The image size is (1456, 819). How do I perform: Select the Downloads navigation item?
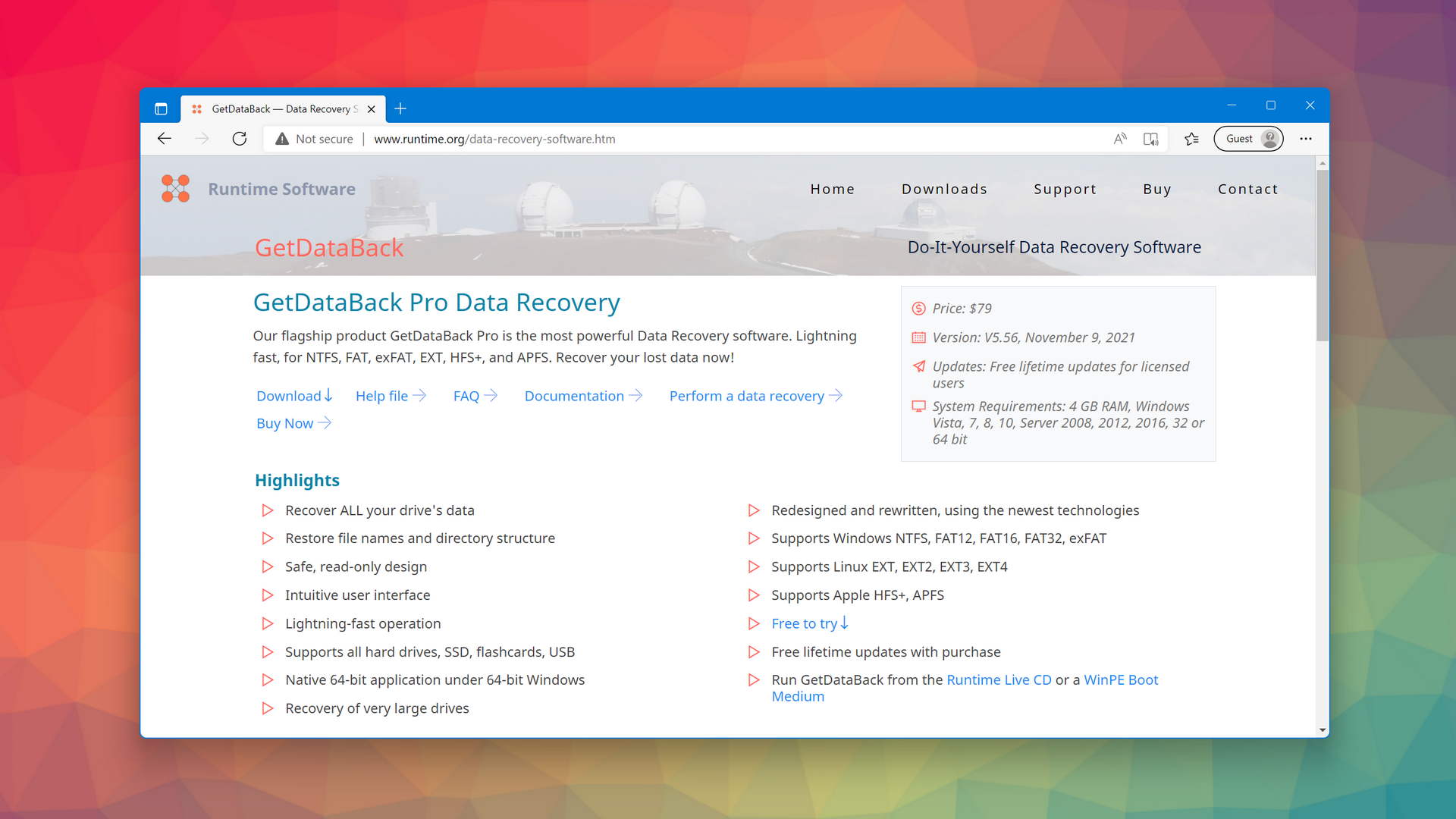pyautogui.click(x=944, y=189)
